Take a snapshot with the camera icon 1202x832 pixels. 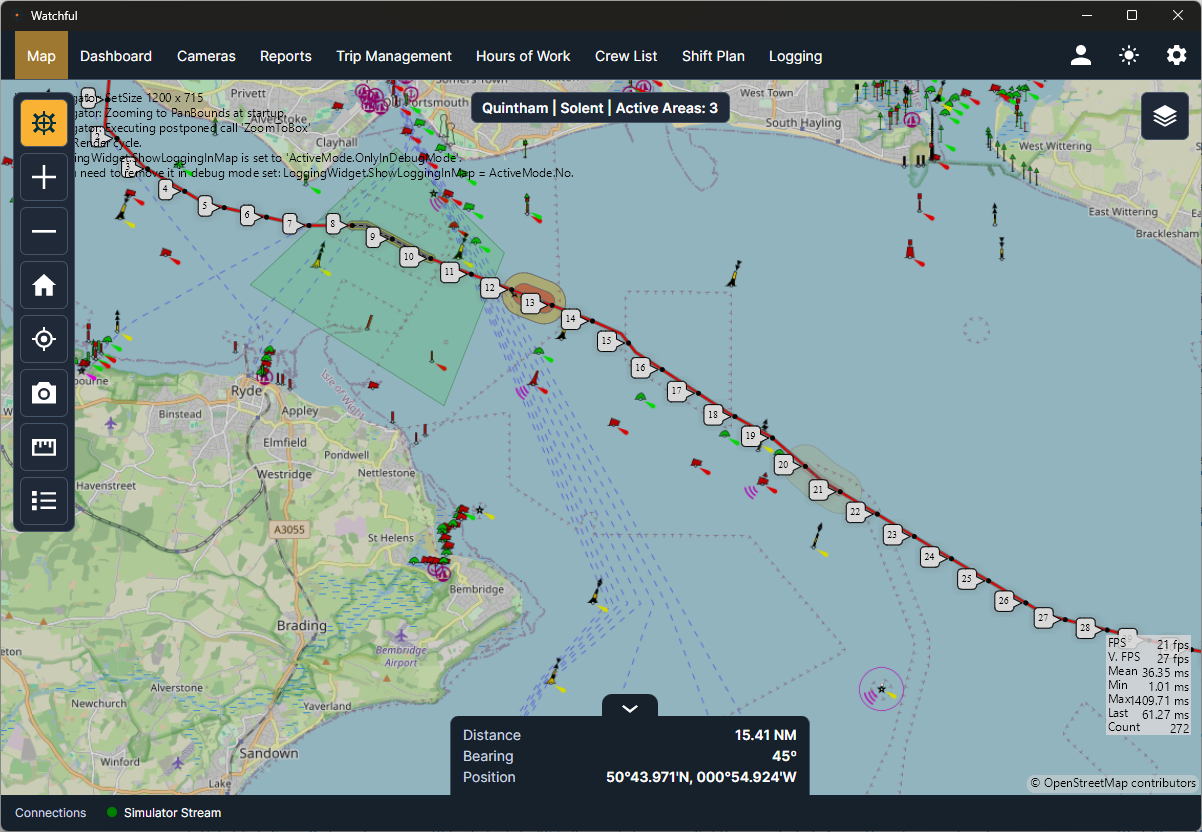[x=44, y=394]
